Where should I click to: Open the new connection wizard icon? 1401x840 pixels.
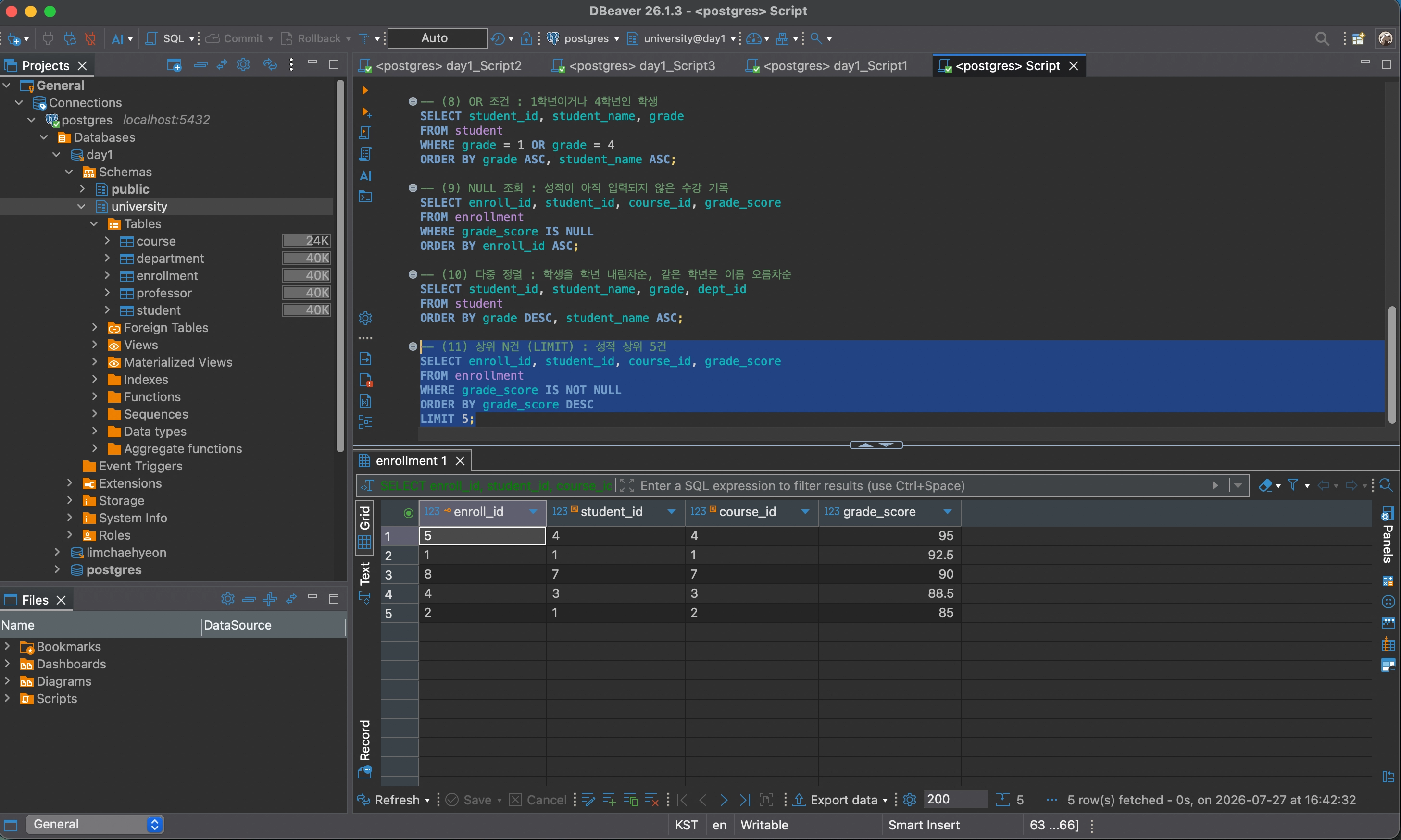[x=14, y=38]
